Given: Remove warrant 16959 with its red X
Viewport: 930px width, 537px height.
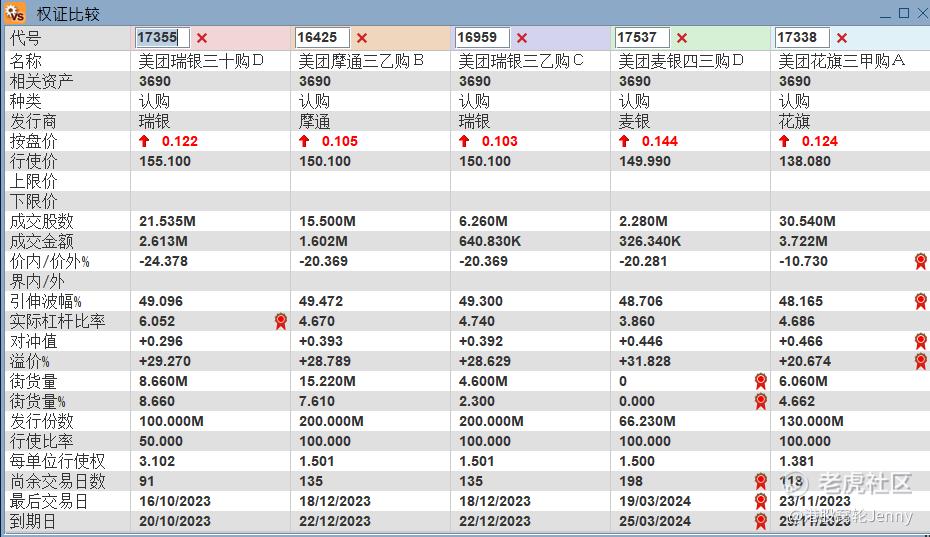Looking at the screenshot, I should coord(522,38).
